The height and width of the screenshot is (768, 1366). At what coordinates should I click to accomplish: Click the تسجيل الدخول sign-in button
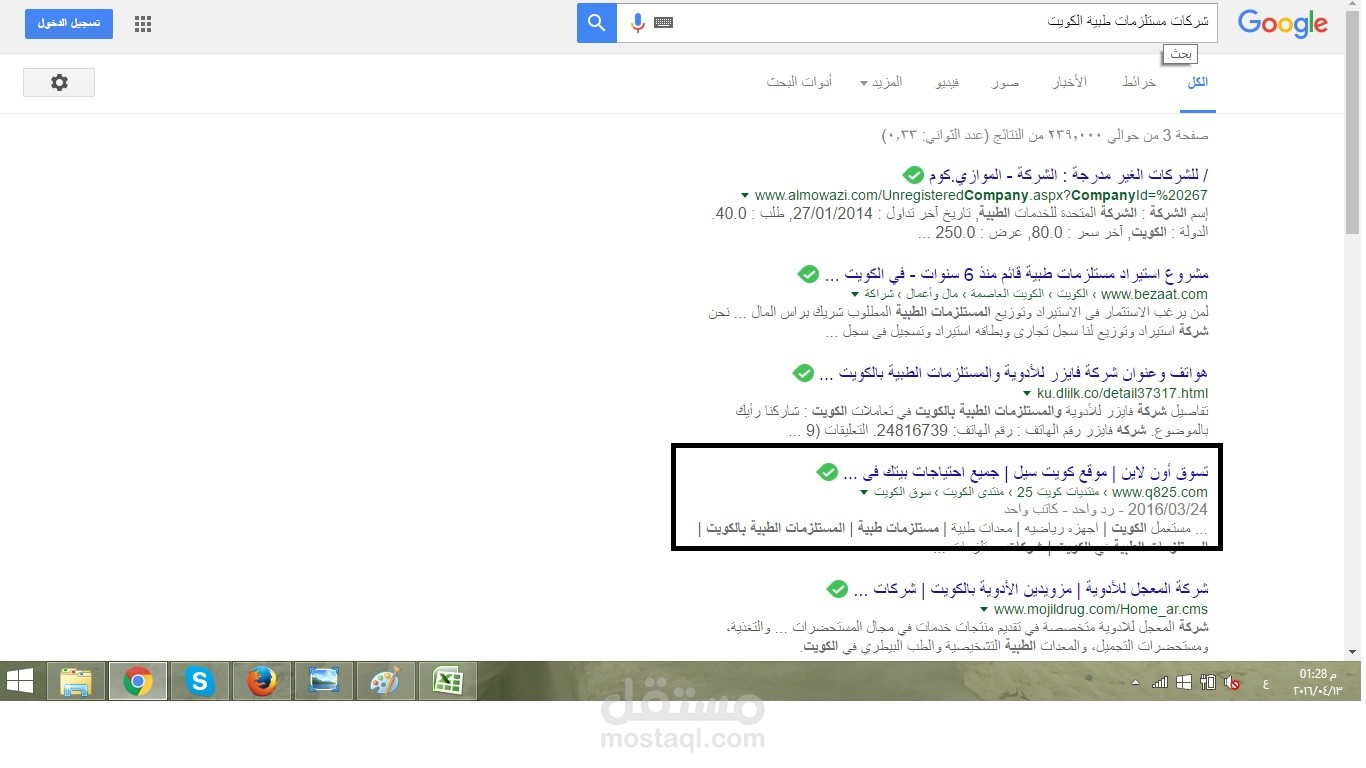coord(69,23)
